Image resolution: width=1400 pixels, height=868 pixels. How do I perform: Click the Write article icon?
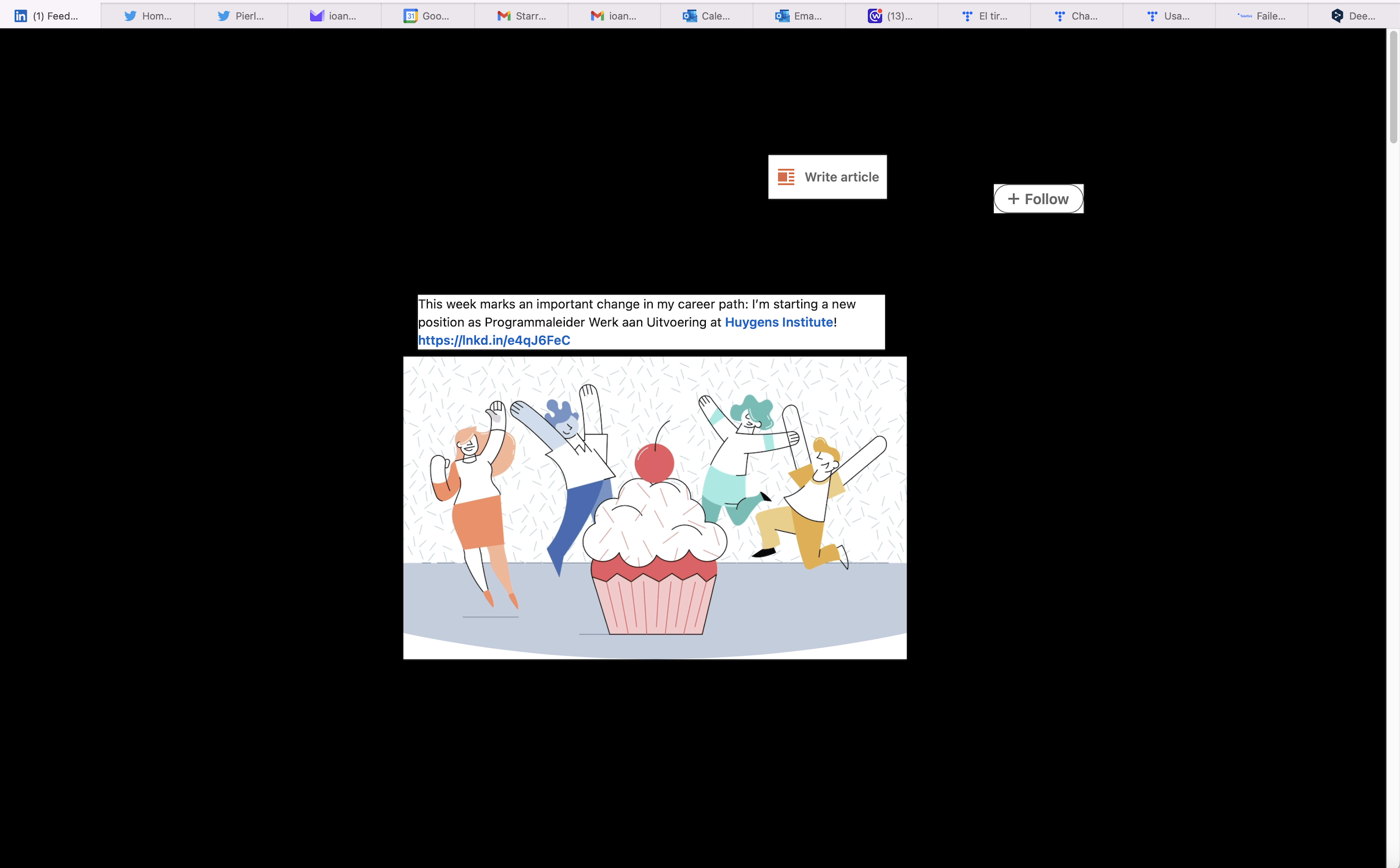(785, 177)
